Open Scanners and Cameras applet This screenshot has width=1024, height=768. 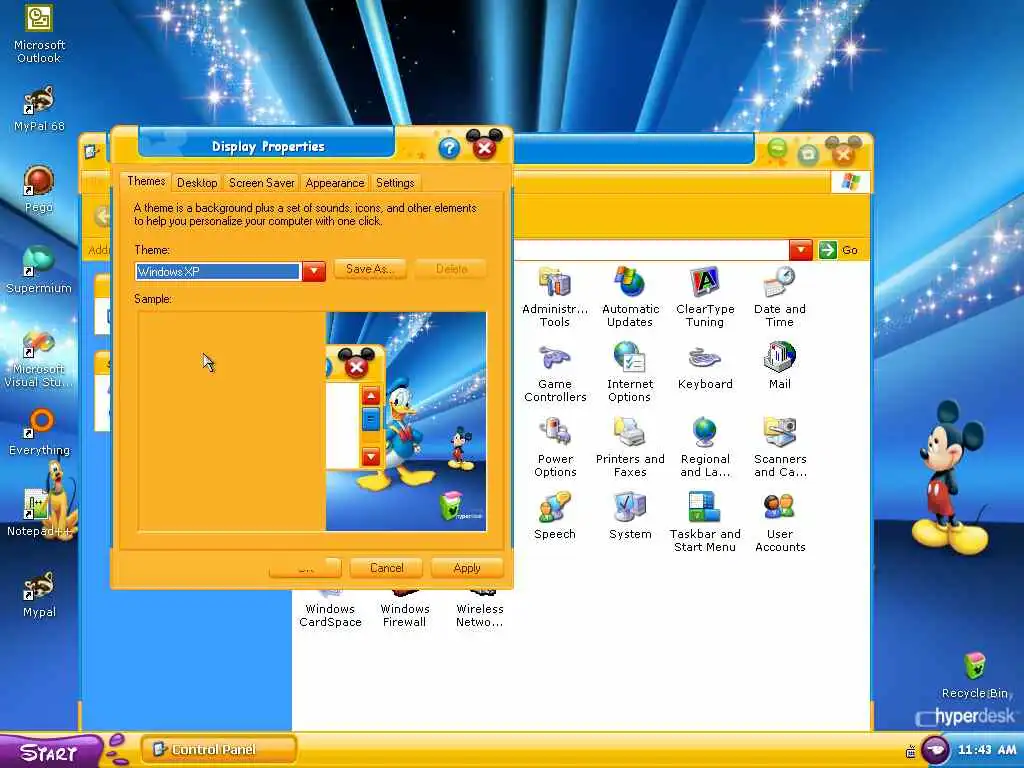point(780,448)
